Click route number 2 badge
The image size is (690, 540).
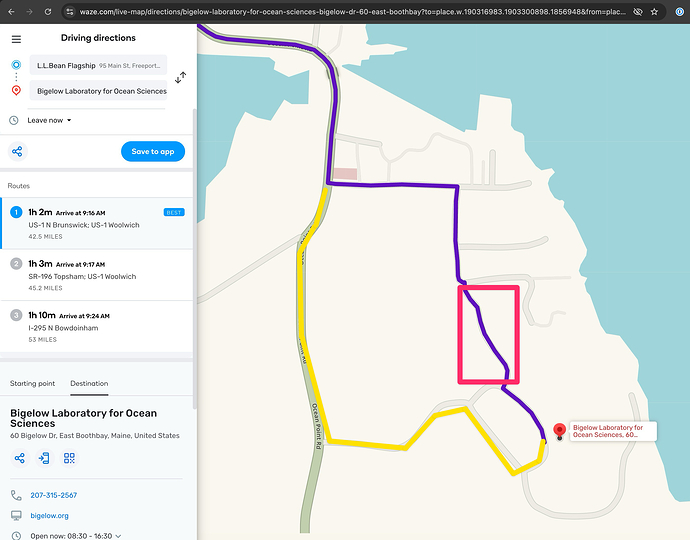pyautogui.click(x=16, y=264)
